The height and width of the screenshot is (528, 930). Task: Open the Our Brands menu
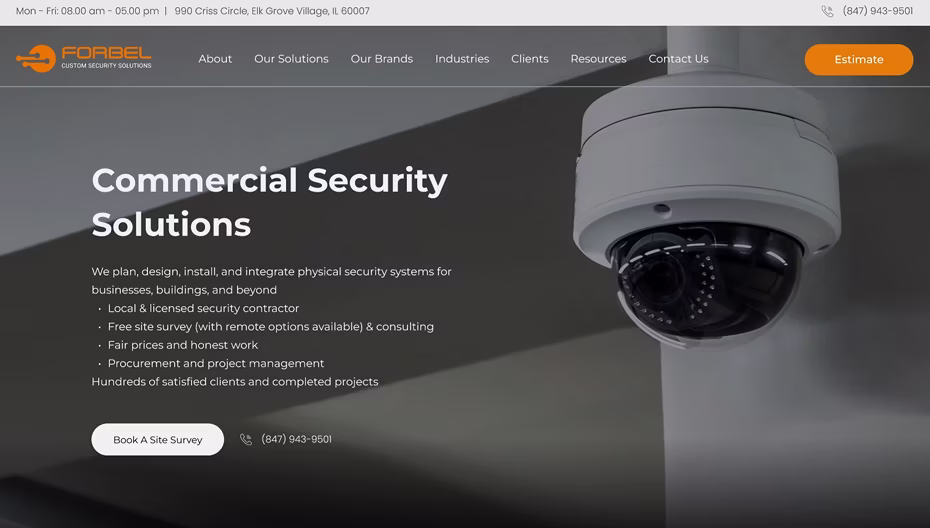pos(382,59)
